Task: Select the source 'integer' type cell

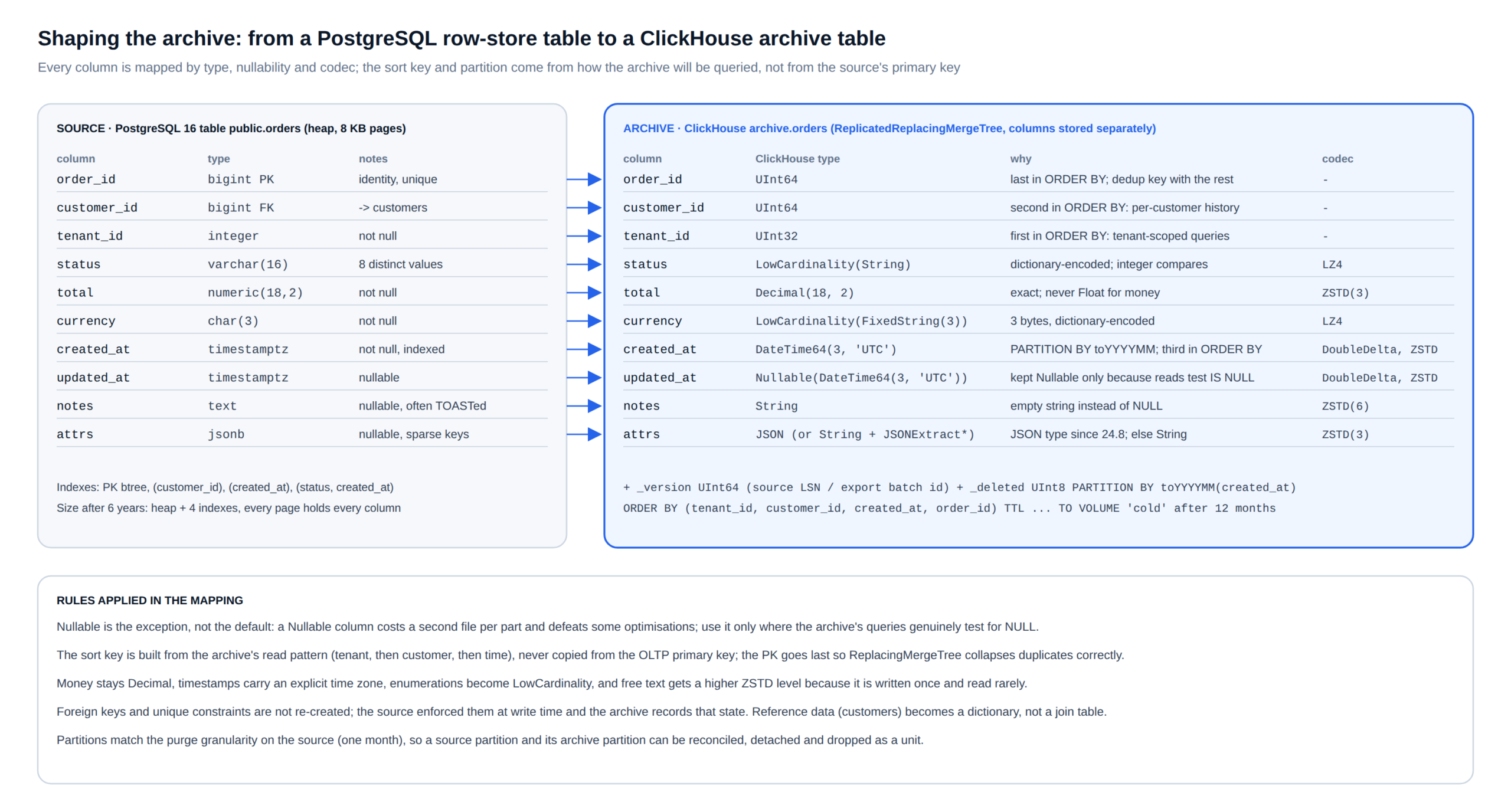Action: 233,236
